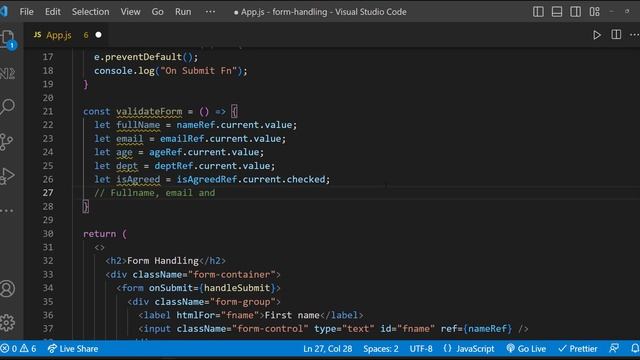Screen dimensions: 640x360
Task: Click the fullName variable
Action: pos(138,125)
